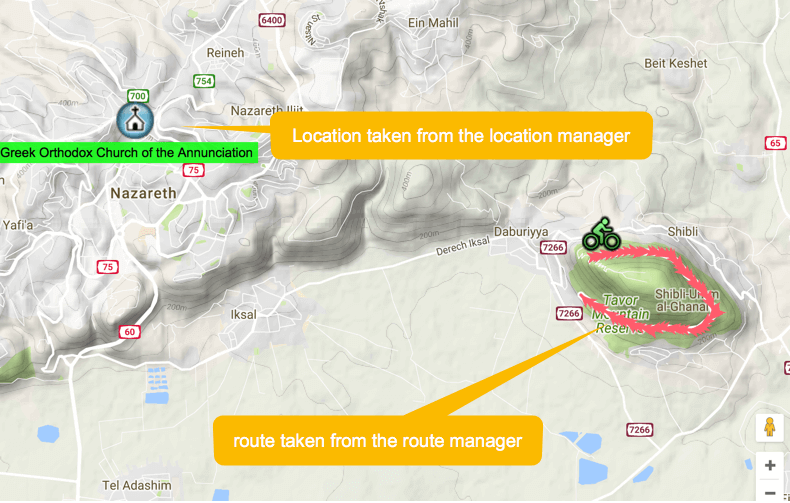Click the green cyclist route marker

click(x=602, y=234)
